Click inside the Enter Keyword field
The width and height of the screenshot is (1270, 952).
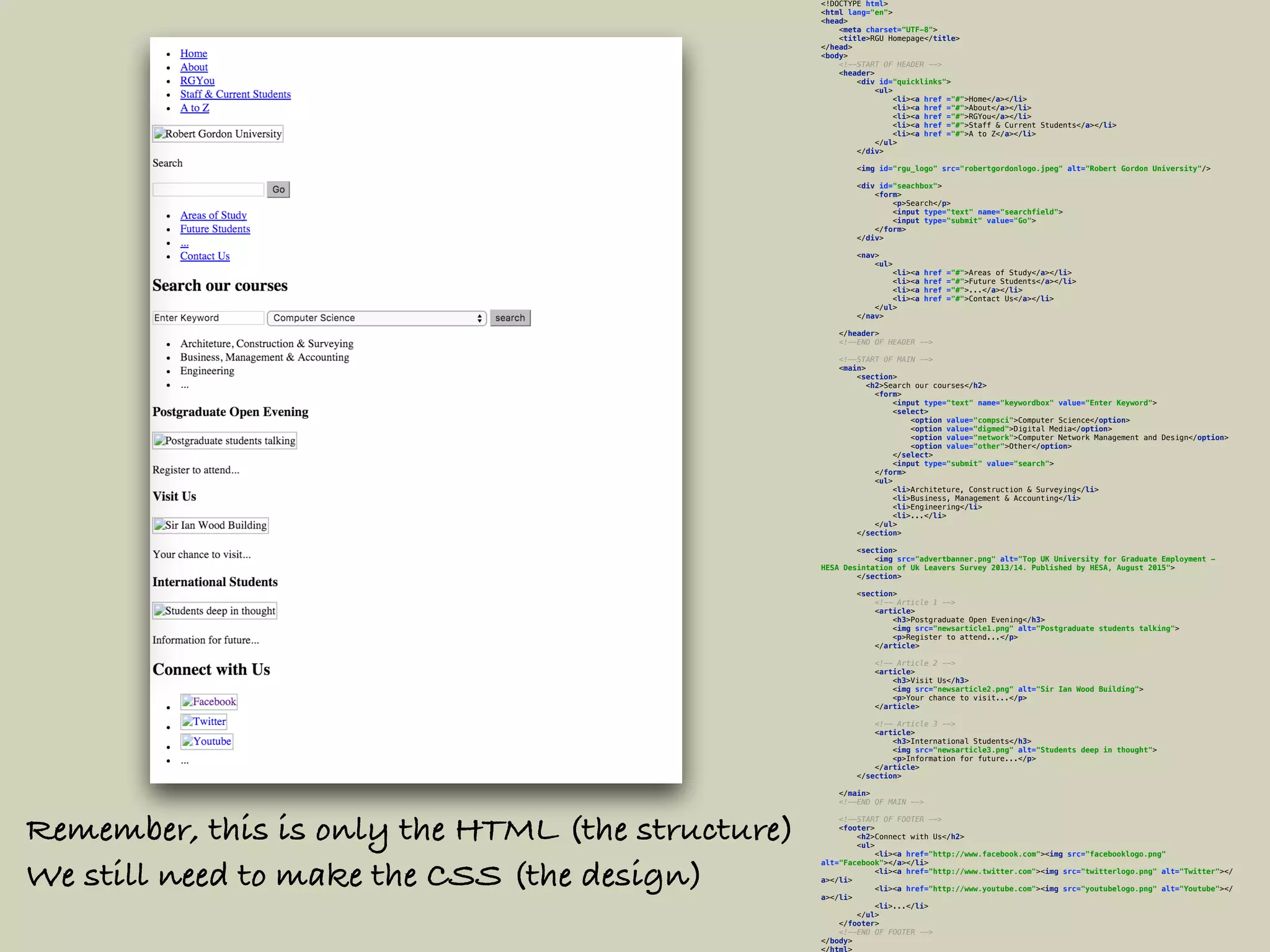click(x=208, y=318)
